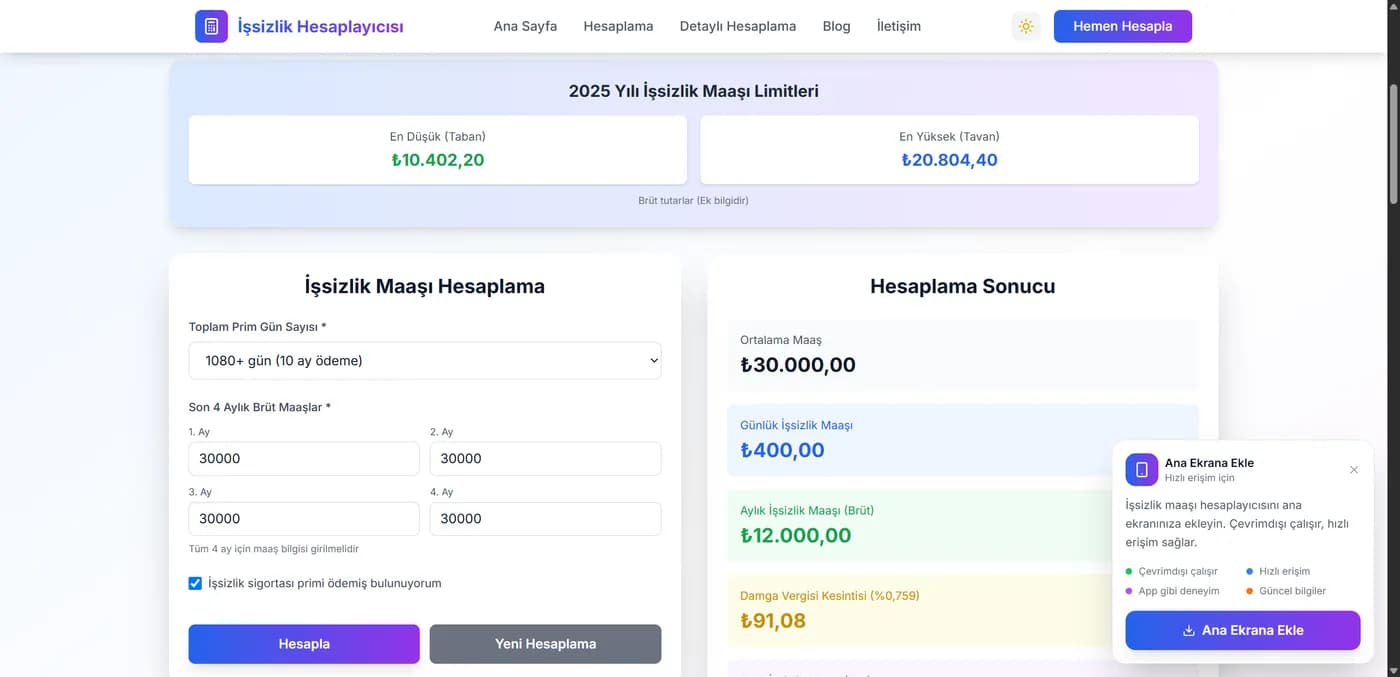Image resolution: width=1400 pixels, height=677 pixels.
Task: Select the ₺10.402,20 taban value
Action: (438, 160)
